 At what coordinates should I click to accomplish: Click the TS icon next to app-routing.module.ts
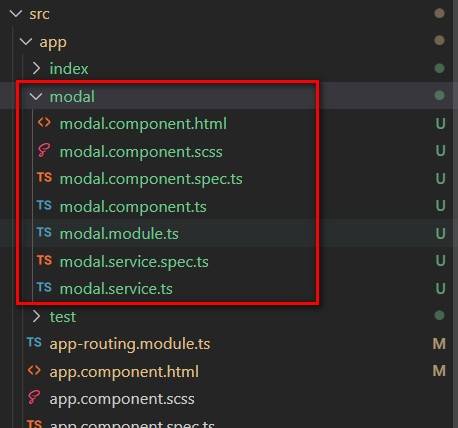point(34,342)
